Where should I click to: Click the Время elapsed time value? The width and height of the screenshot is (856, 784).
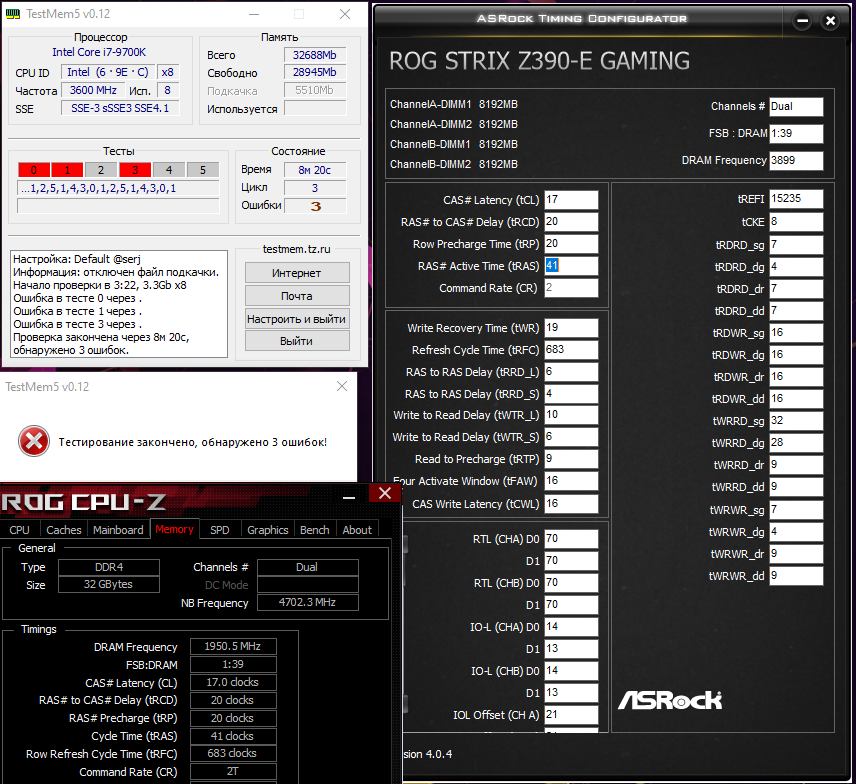click(x=315, y=170)
